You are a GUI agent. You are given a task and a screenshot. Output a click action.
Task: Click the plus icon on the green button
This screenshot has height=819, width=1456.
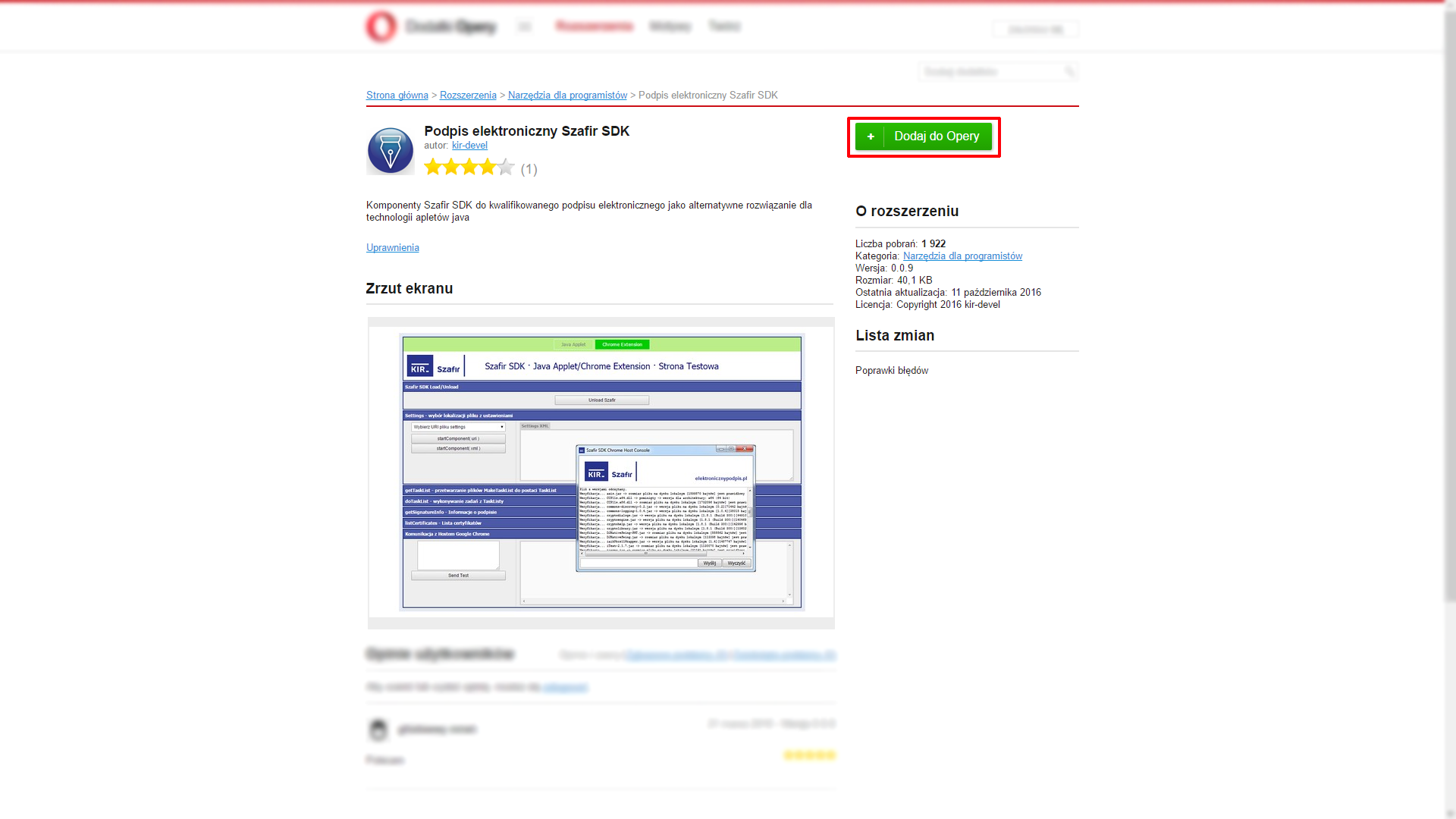click(871, 136)
